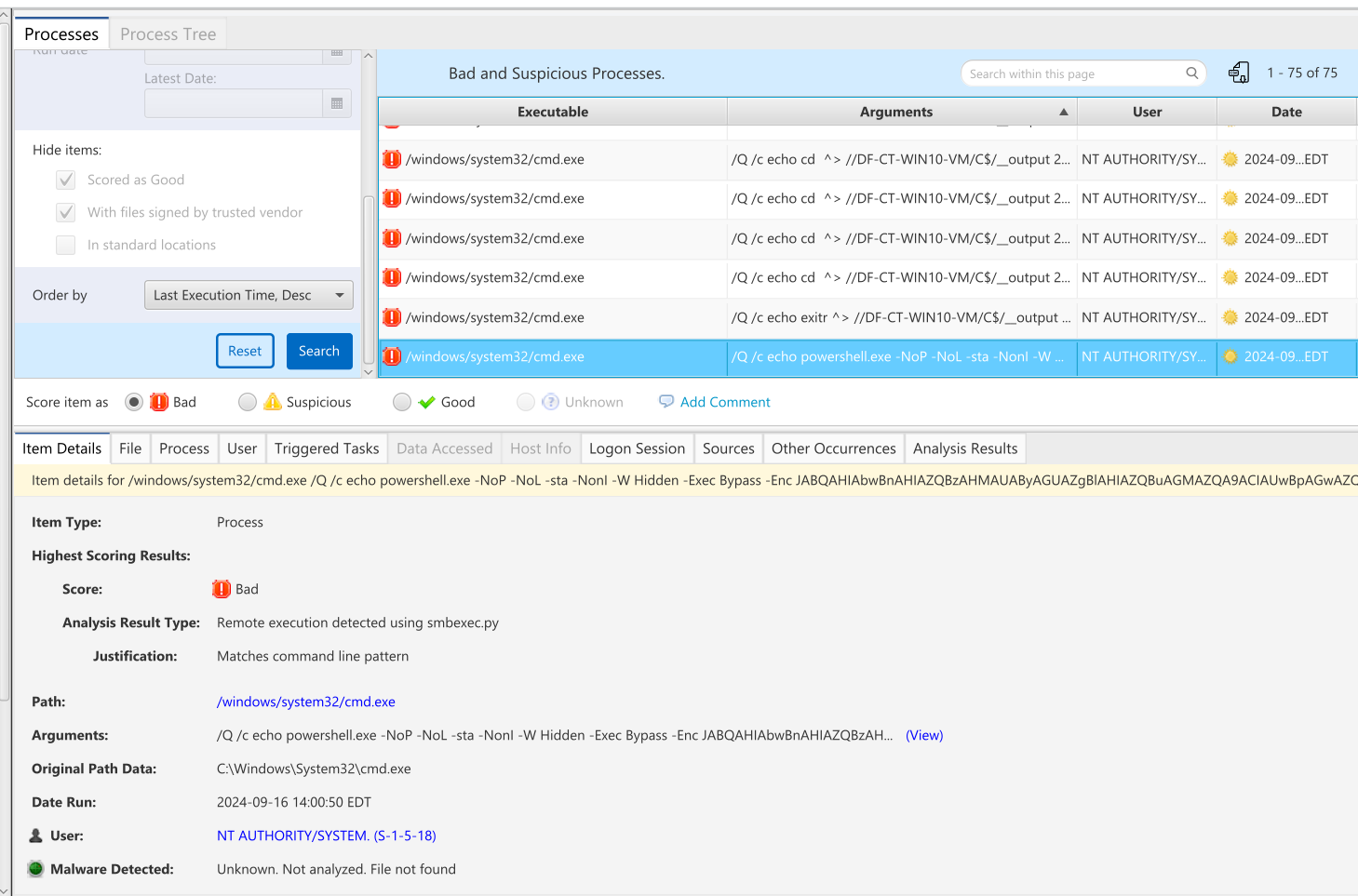Screen dimensions: 1358x896
Task: Open the calendar picker beside Latest Date
Action: click(x=336, y=102)
